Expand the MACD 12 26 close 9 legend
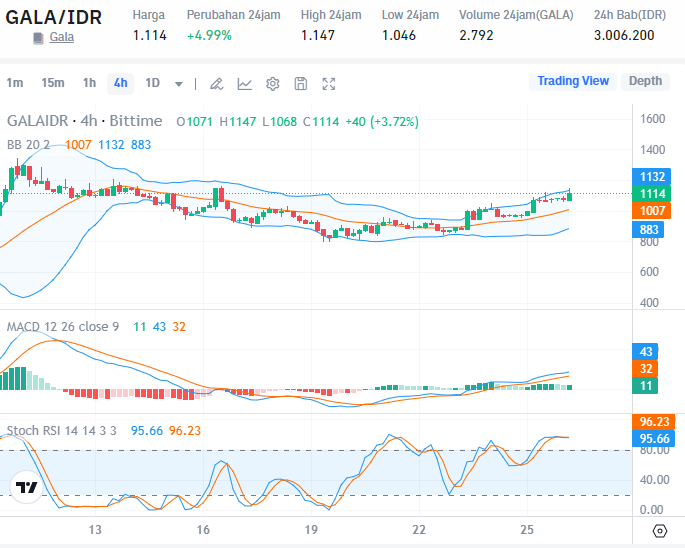The image size is (685, 548). [x=63, y=326]
